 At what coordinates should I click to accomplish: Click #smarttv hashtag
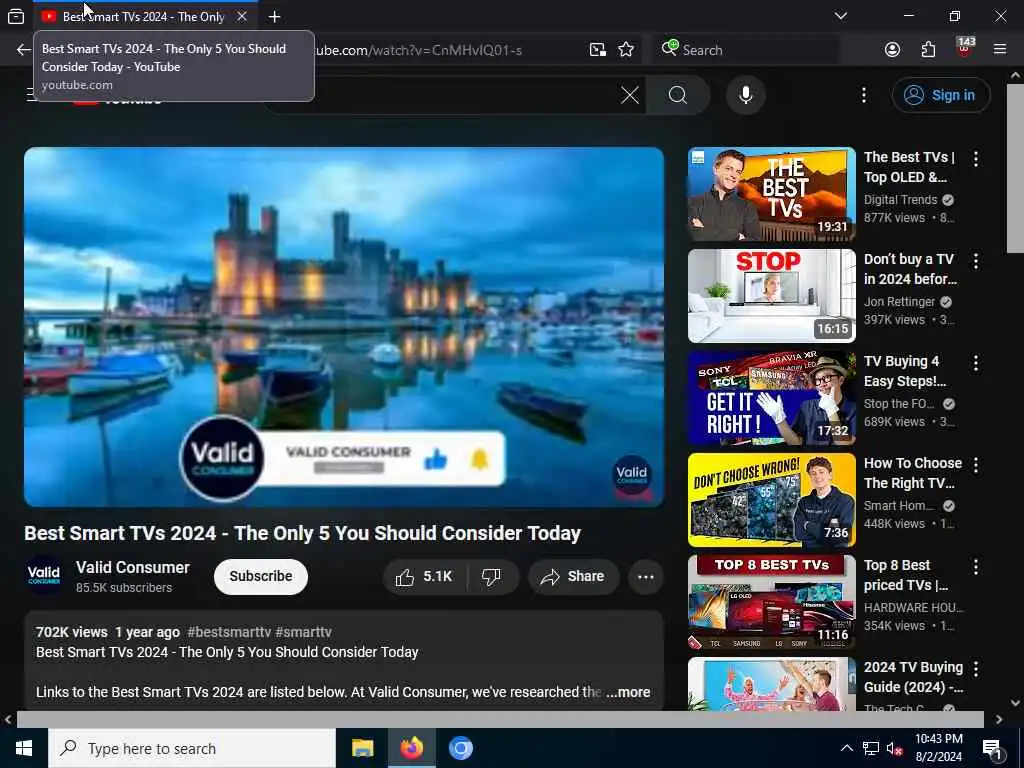tap(303, 632)
